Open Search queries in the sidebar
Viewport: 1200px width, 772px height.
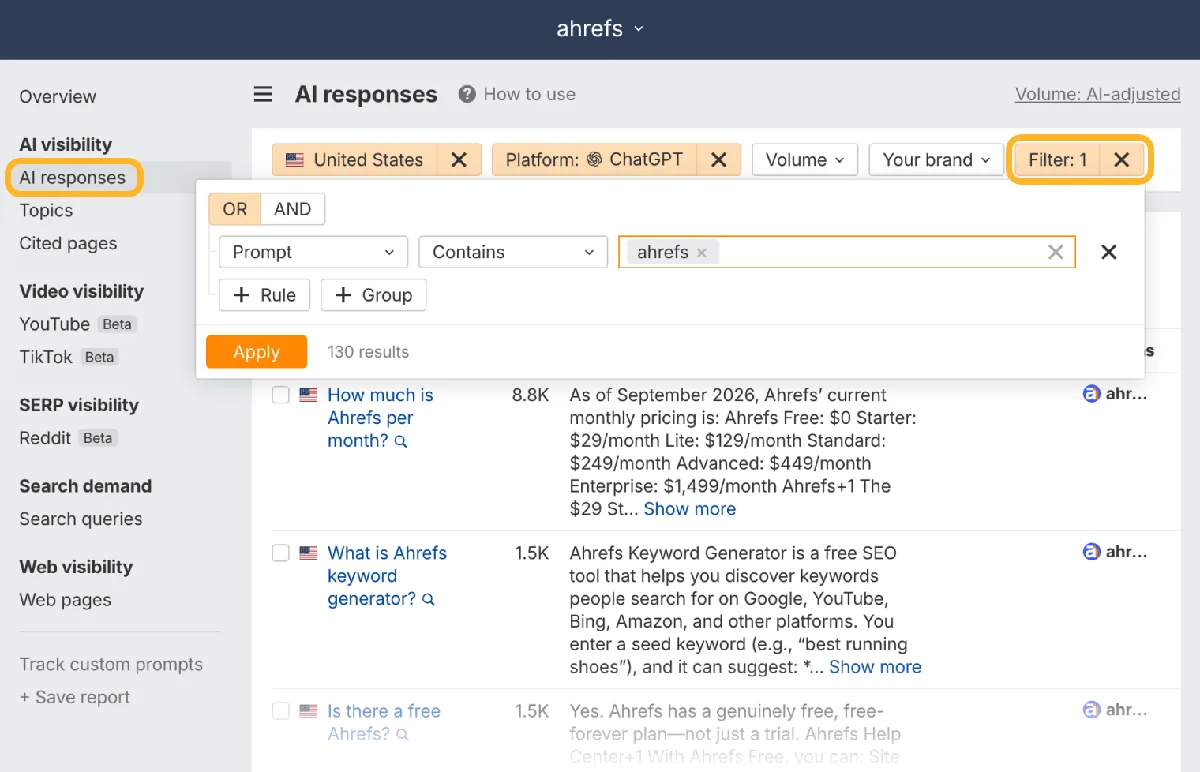81,519
